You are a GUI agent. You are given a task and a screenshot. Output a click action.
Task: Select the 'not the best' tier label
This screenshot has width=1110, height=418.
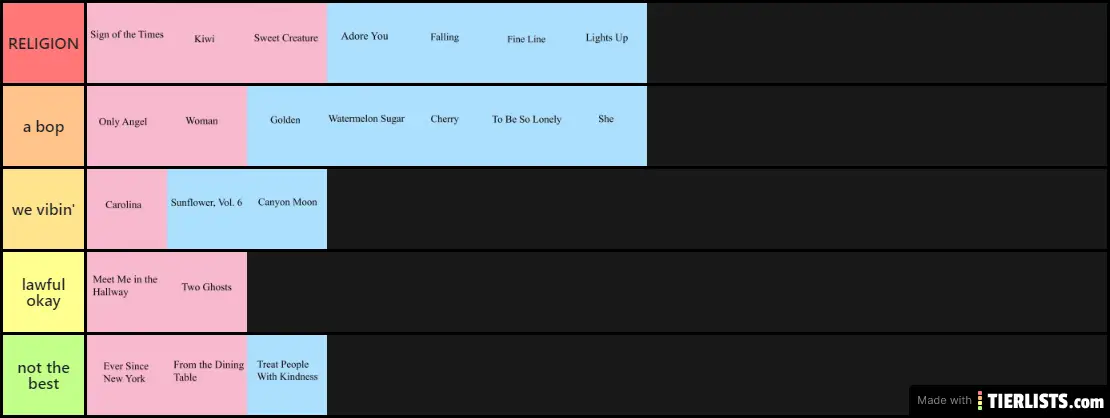43,375
